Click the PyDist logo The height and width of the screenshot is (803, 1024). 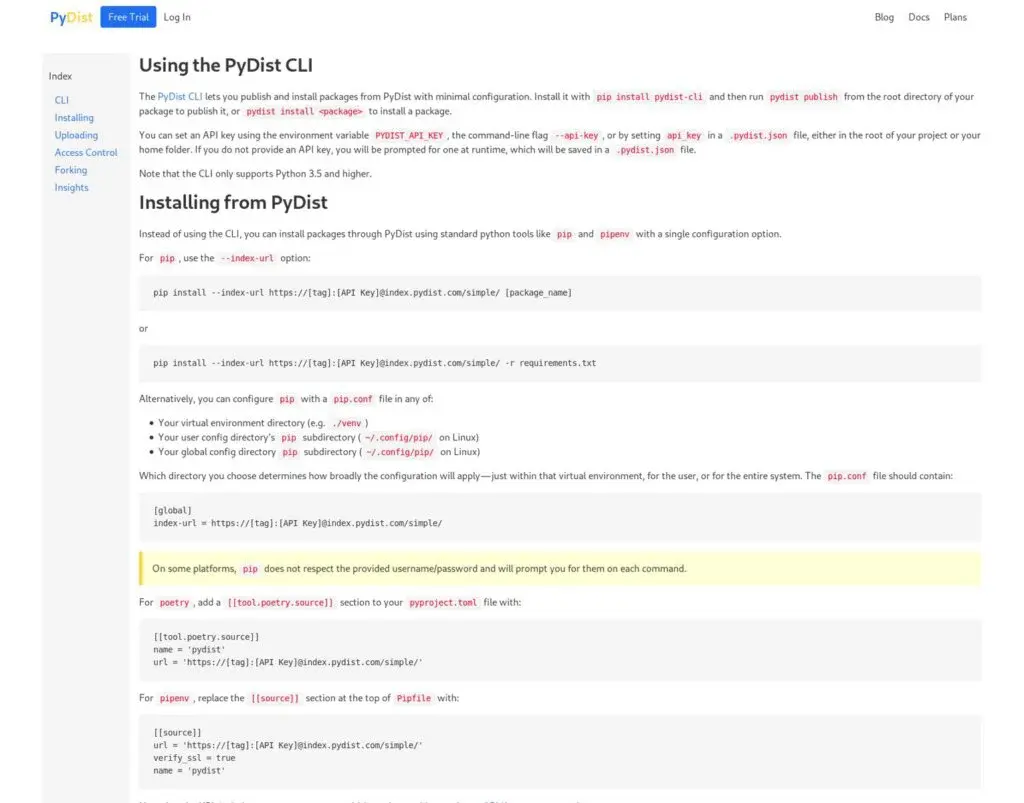click(x=71, y=18)
